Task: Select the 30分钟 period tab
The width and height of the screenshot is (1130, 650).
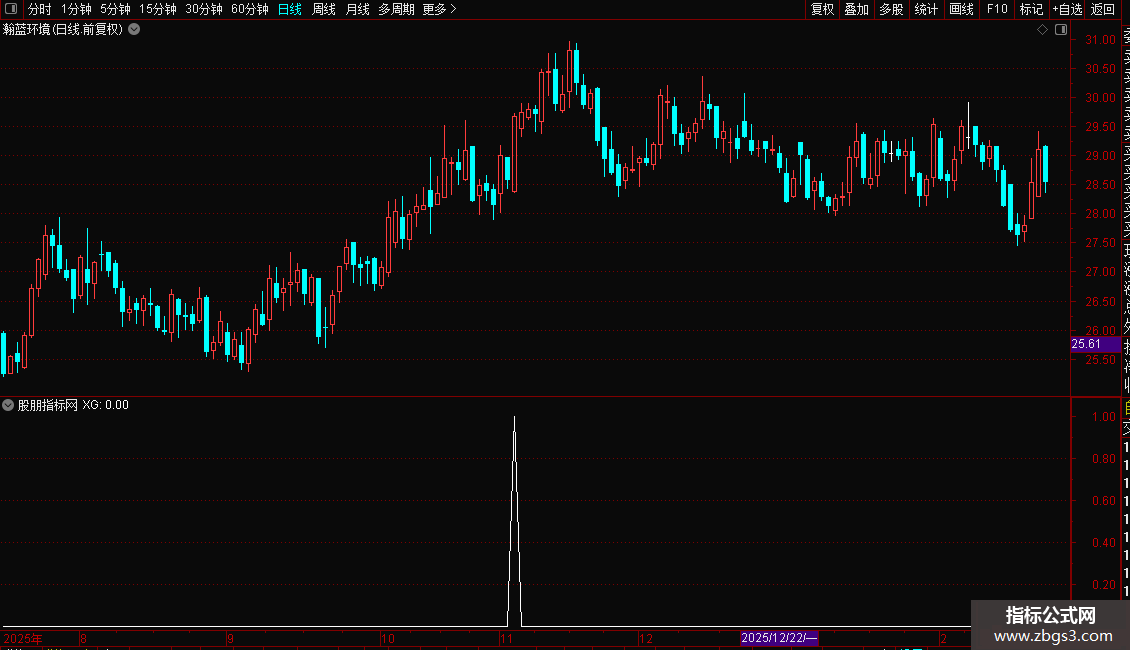Action: [203, 9]
